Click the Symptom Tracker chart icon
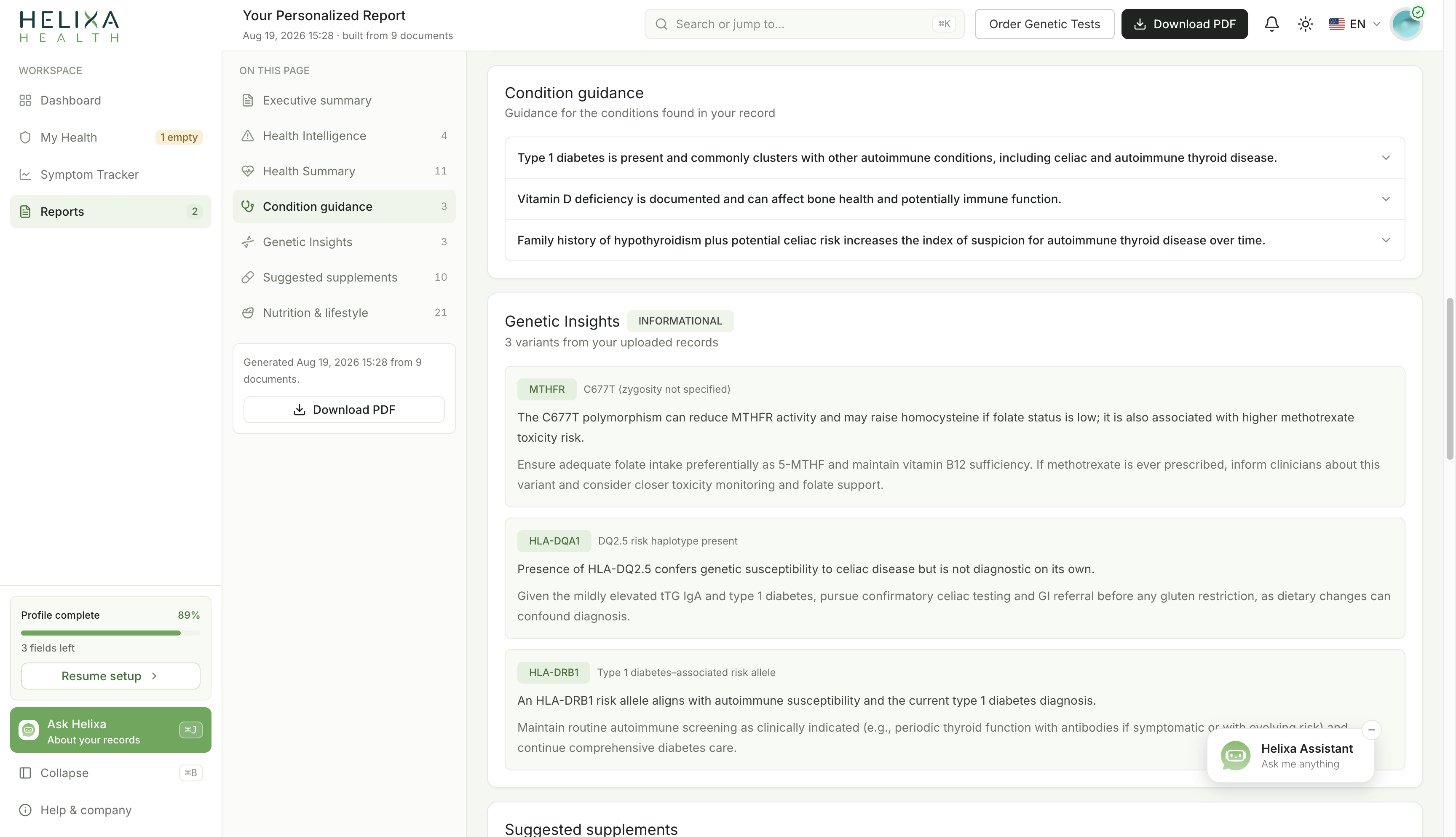This screenshot has width=1456, height=837. pos(25,174)
